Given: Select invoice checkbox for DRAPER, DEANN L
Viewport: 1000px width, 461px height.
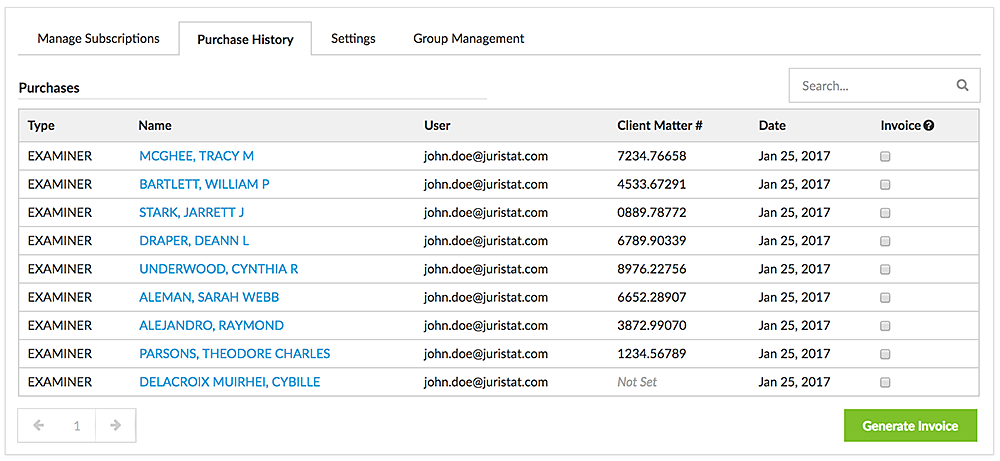Looking at the screenshot, I should pos(885,241).
